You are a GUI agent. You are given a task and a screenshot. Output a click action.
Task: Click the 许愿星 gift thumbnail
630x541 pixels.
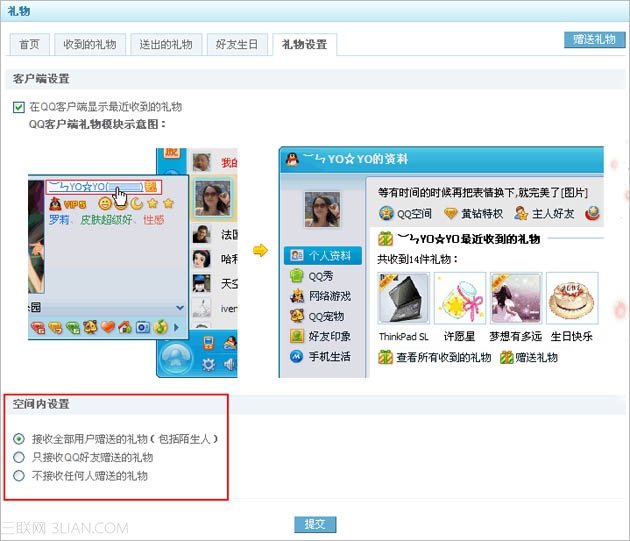point(460,298)
